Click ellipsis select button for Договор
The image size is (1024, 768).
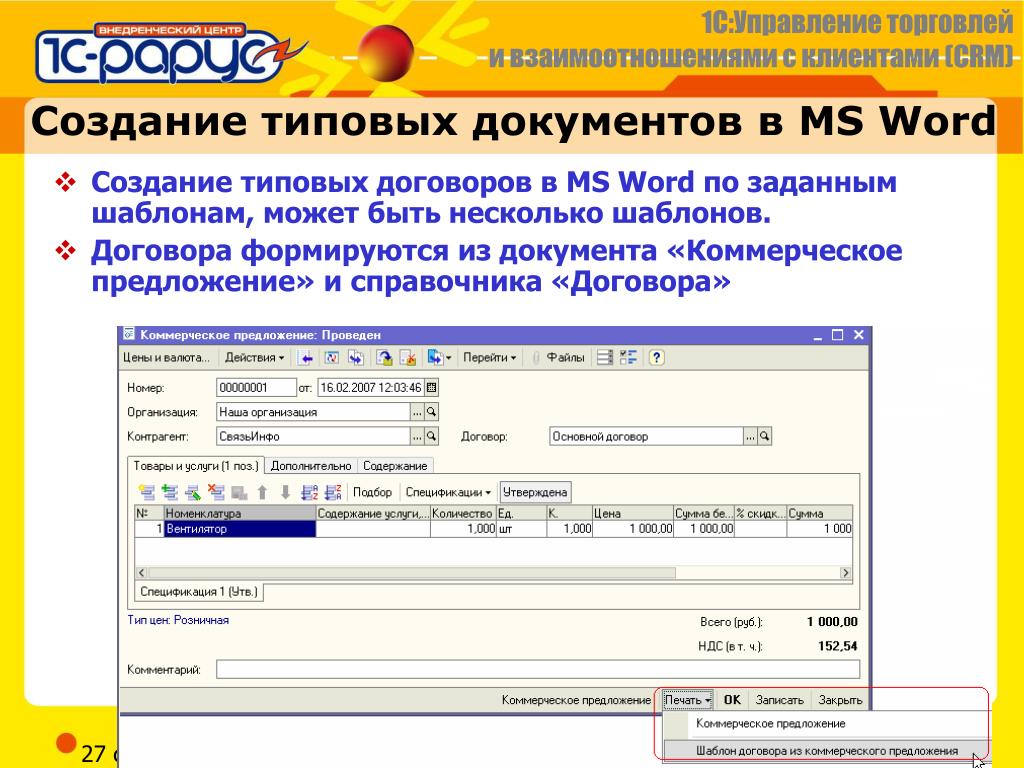click(750, 436)
